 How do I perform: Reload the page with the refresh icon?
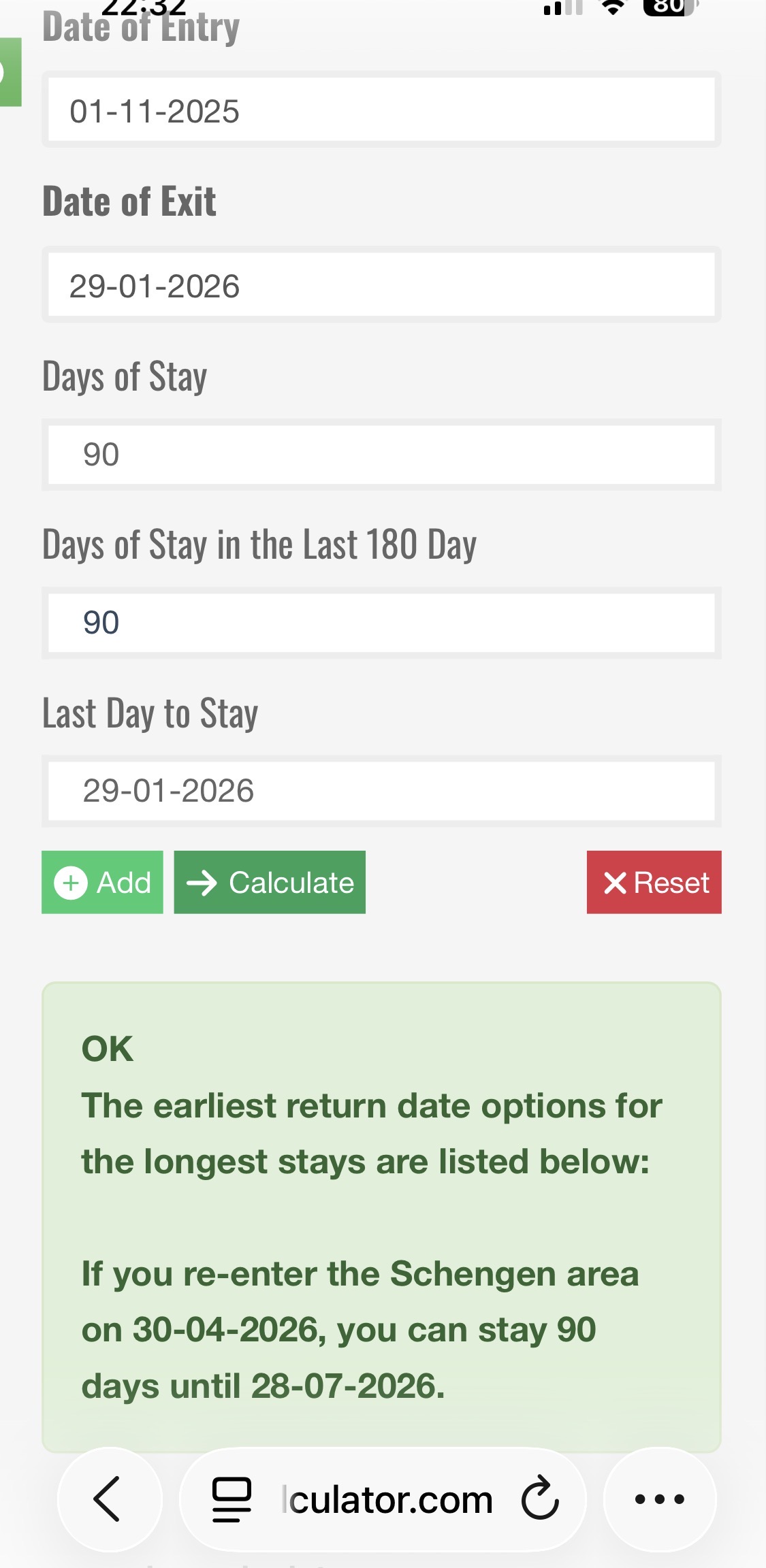540,1498
